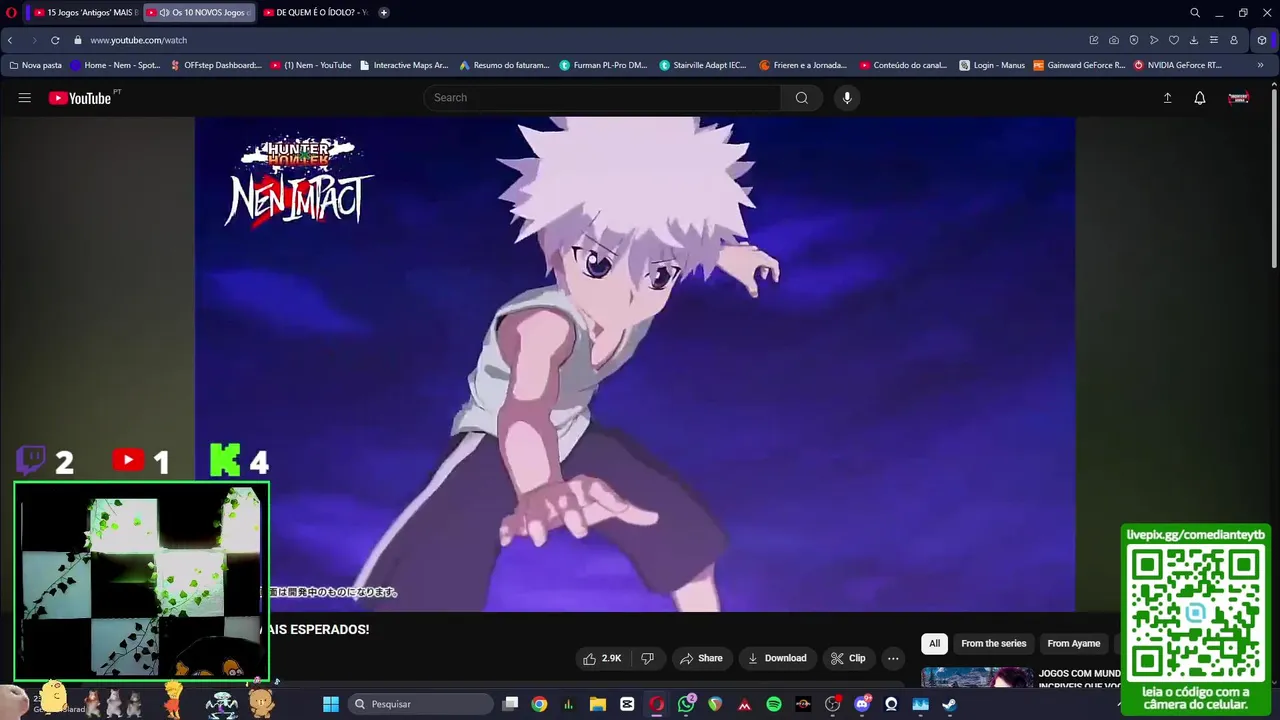Select 'From the series' filter chip

[x=994, y=644]
